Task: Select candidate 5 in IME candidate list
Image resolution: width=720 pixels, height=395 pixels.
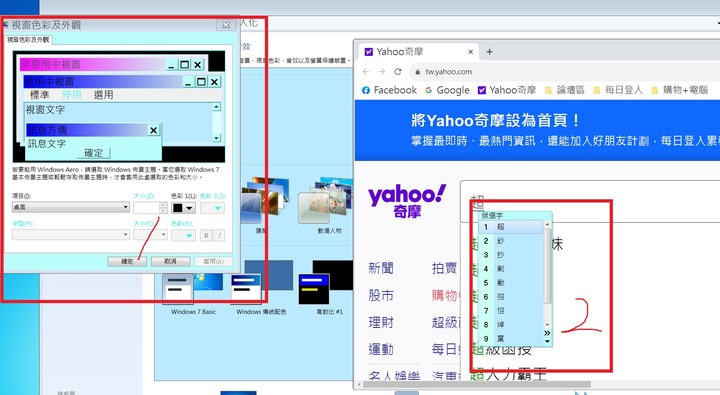Action: (x=511, y=283)
